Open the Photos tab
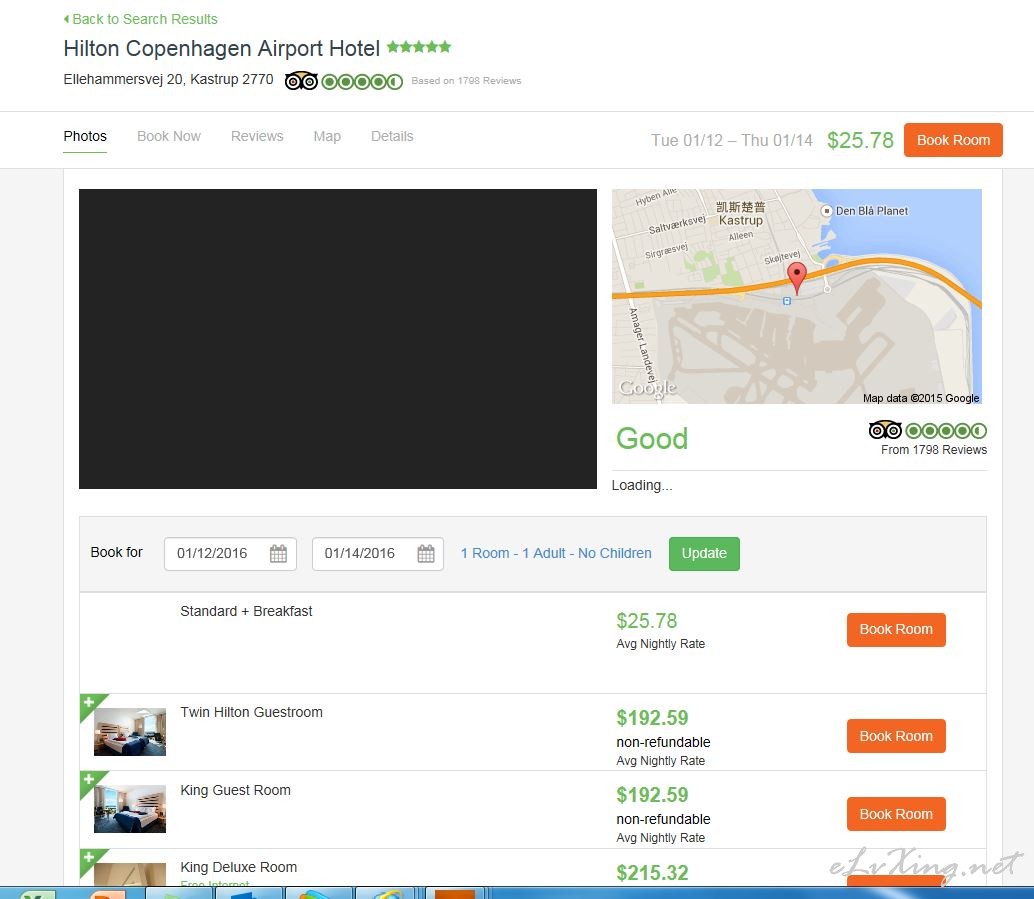 coord(85,137)
